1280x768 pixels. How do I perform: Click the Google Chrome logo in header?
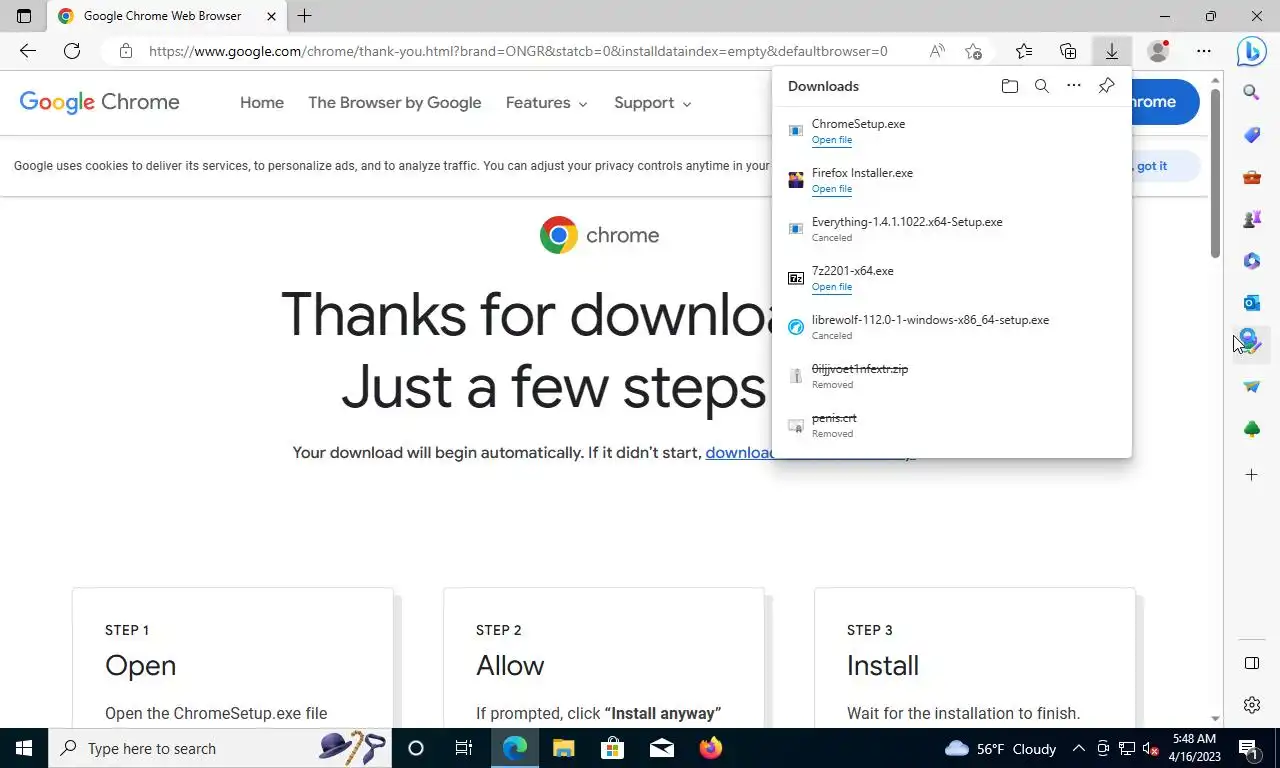coord(100,102)
